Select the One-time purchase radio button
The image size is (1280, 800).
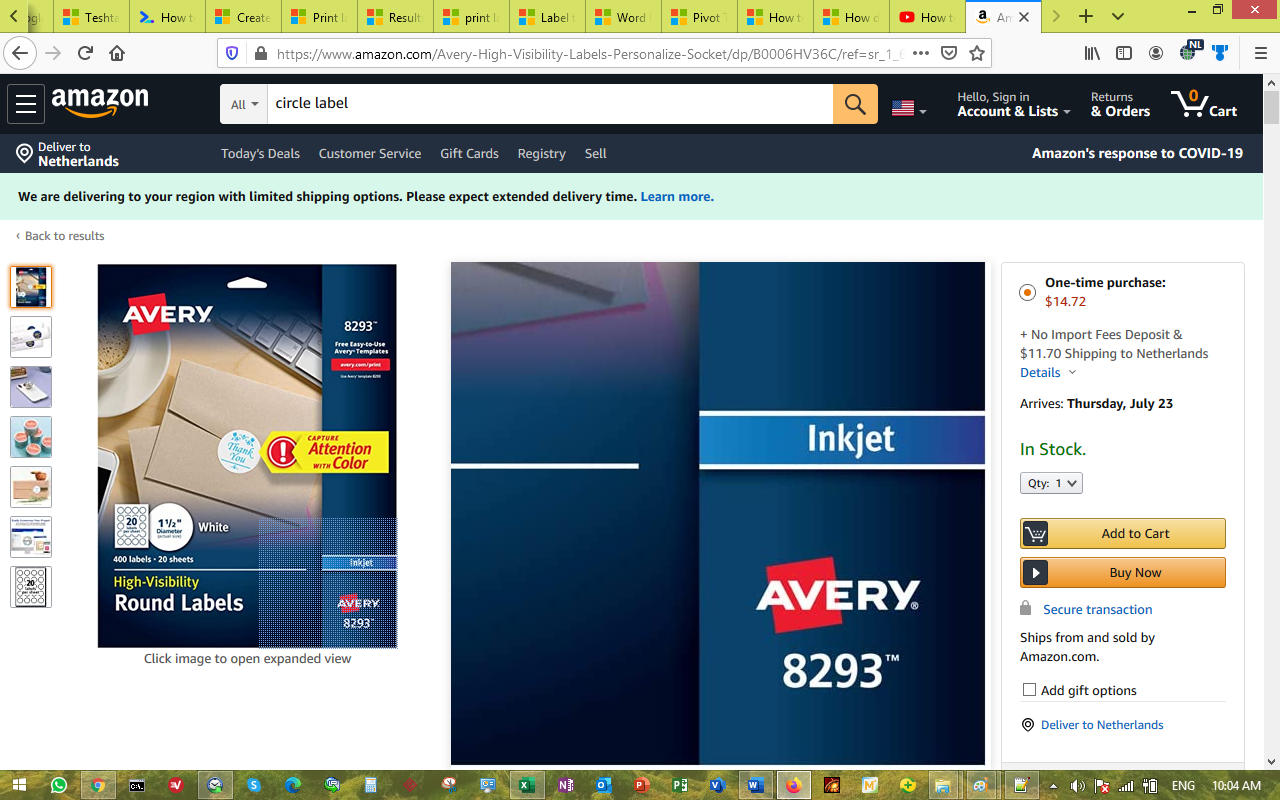pos(1027,292)
